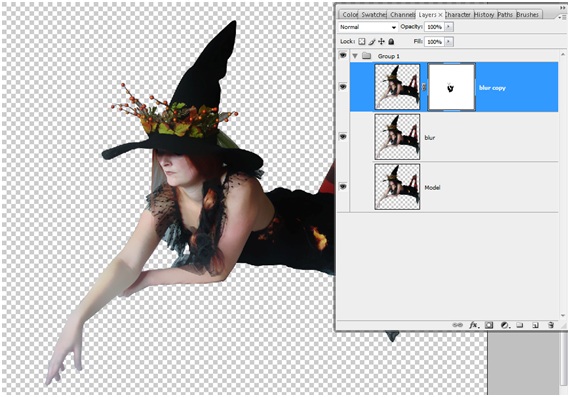Collapse the Group 1 disclosure triangle
Screen dimensions: 570x397
(355, 56)
